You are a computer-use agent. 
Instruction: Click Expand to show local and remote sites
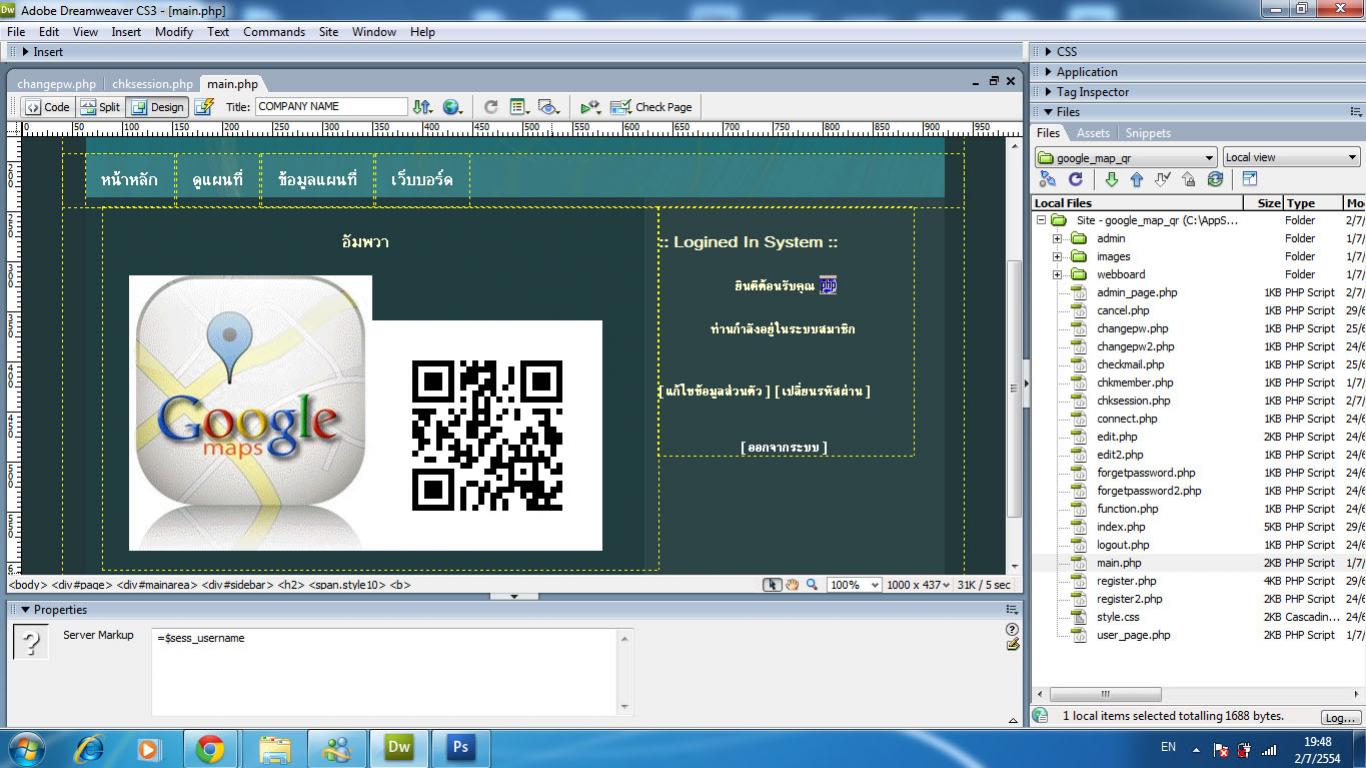pyautogui.click(x=1250, y=180)
